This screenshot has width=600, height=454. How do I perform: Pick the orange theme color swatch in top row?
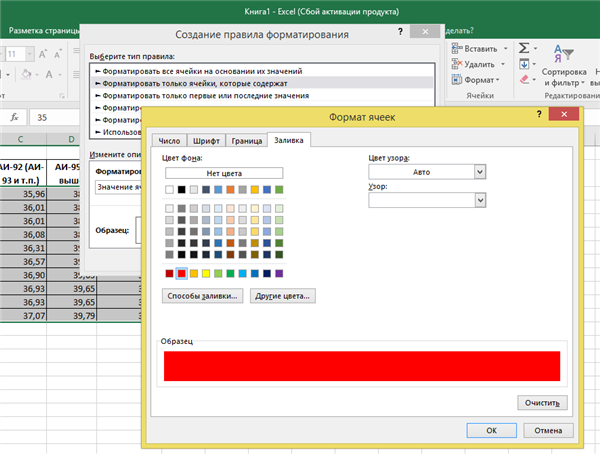pos(230,189)
